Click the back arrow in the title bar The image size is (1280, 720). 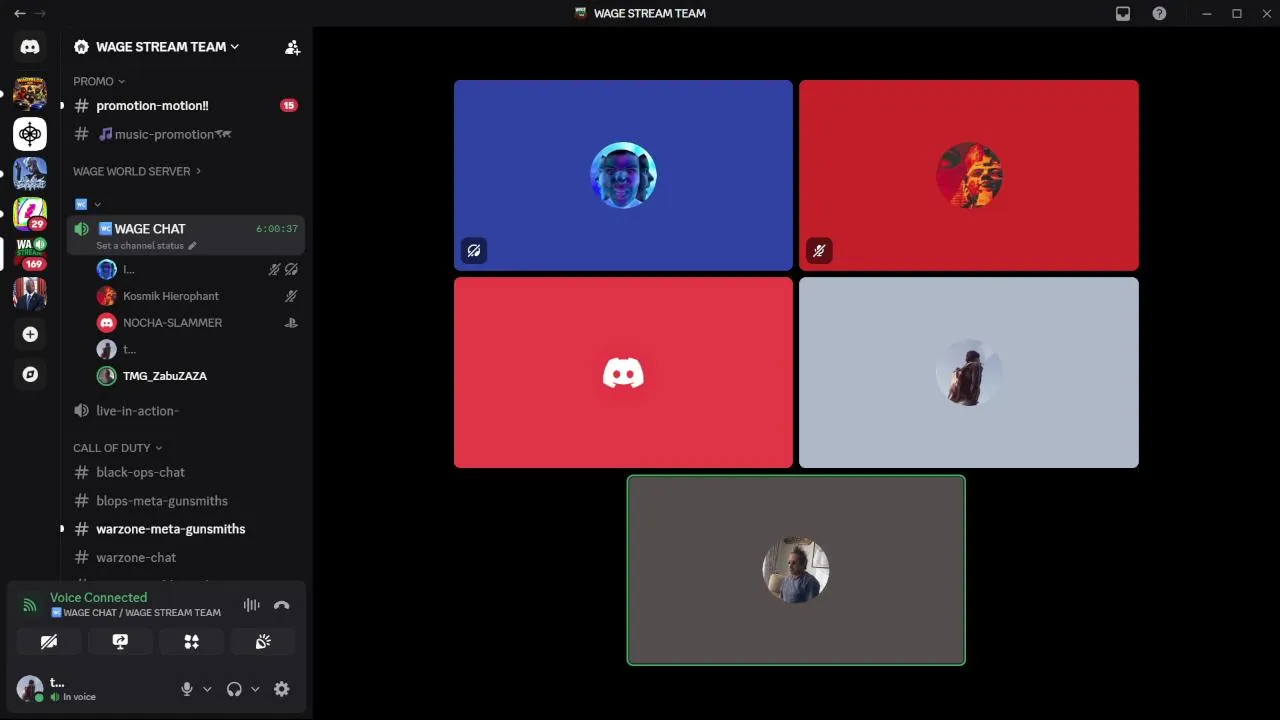[19, 13]
